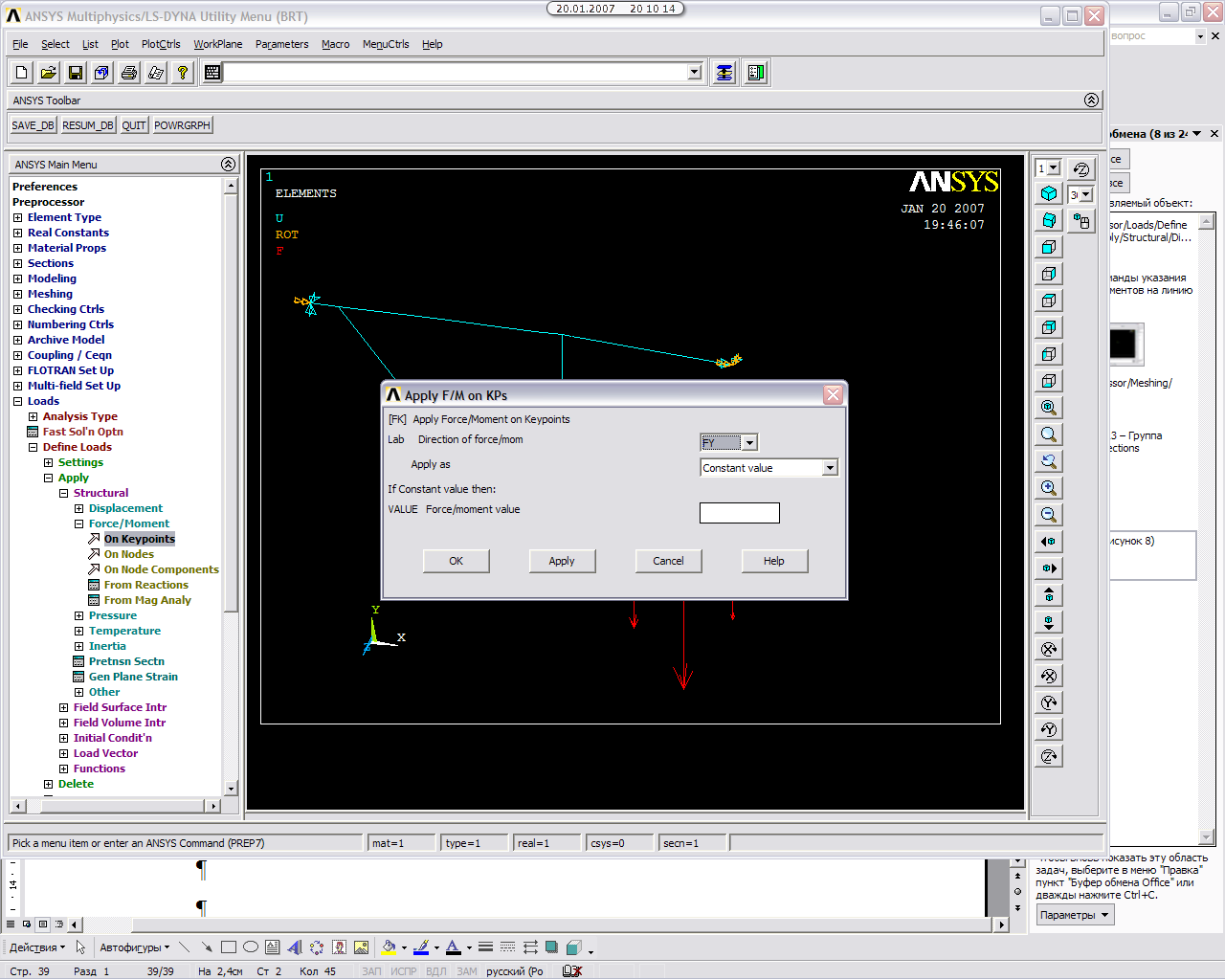The image size is (1225, 980).
Task: Click the Open ANSYS File icon
Action: 49,73
